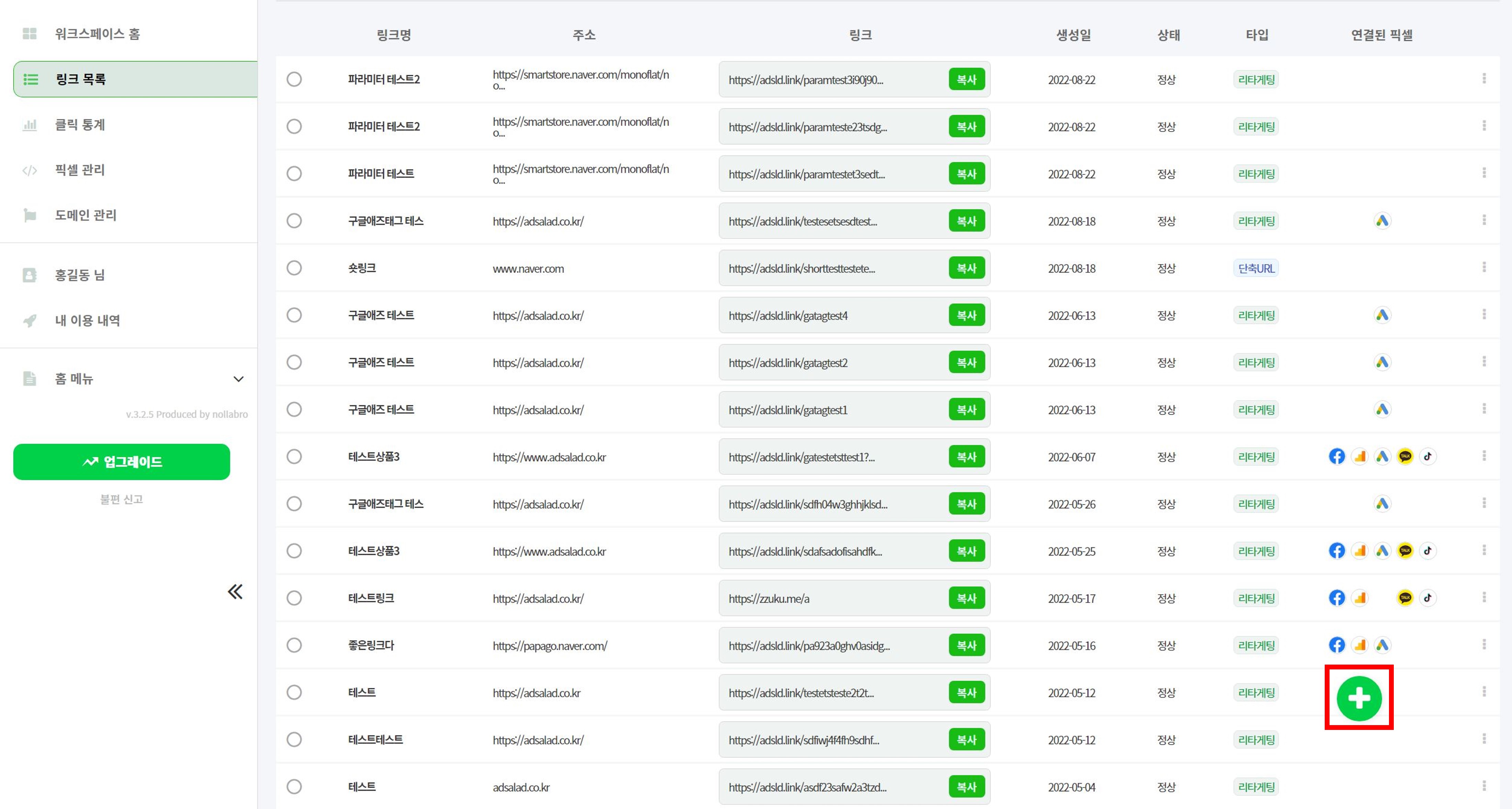Image resolution: width=1512 pixels, height=809 pixels.
Task: Click Google Ads icon in 2022-05-25 테스트상품3 row
Action: coord(1382,551)
